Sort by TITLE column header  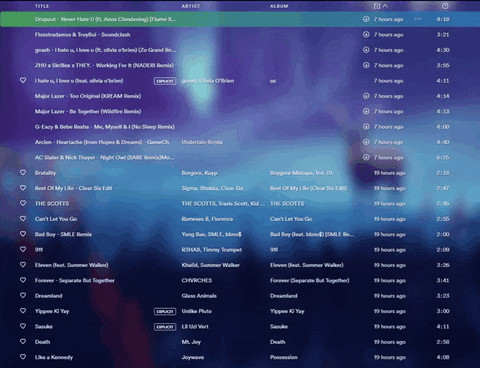(x=42, y=6)
